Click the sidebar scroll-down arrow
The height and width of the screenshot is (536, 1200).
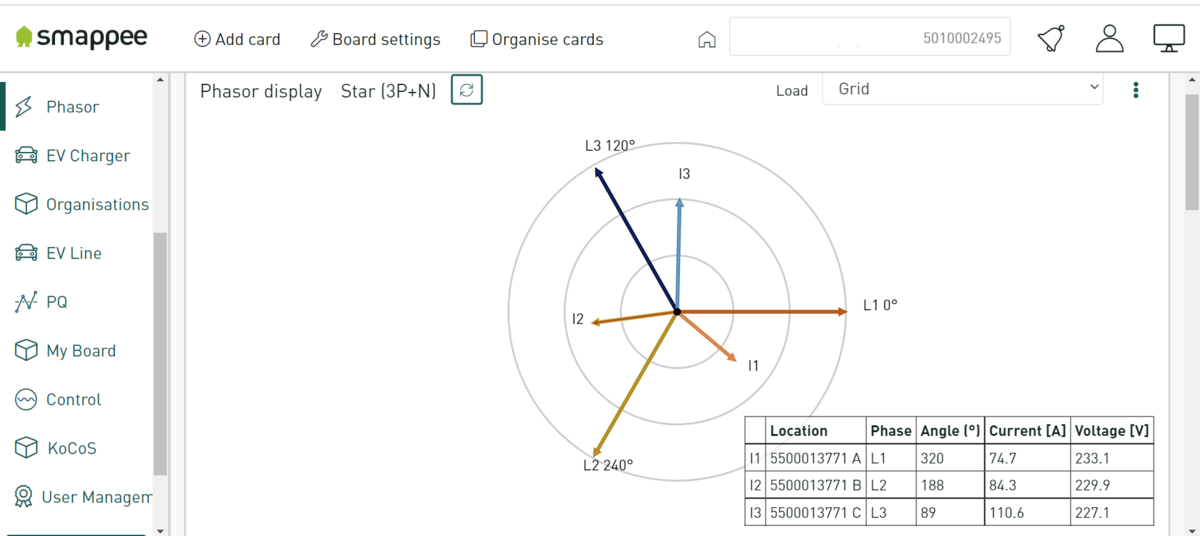coord(160,529)
